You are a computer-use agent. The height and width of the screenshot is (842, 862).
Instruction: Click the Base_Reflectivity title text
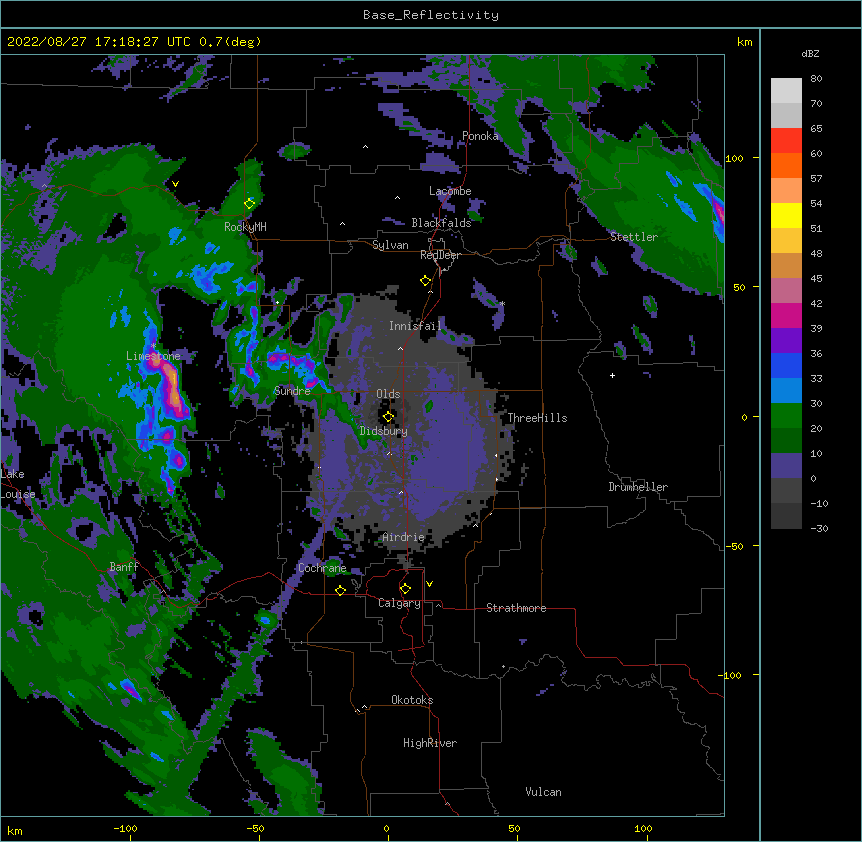pyautogui.click(x=431, y=15)
